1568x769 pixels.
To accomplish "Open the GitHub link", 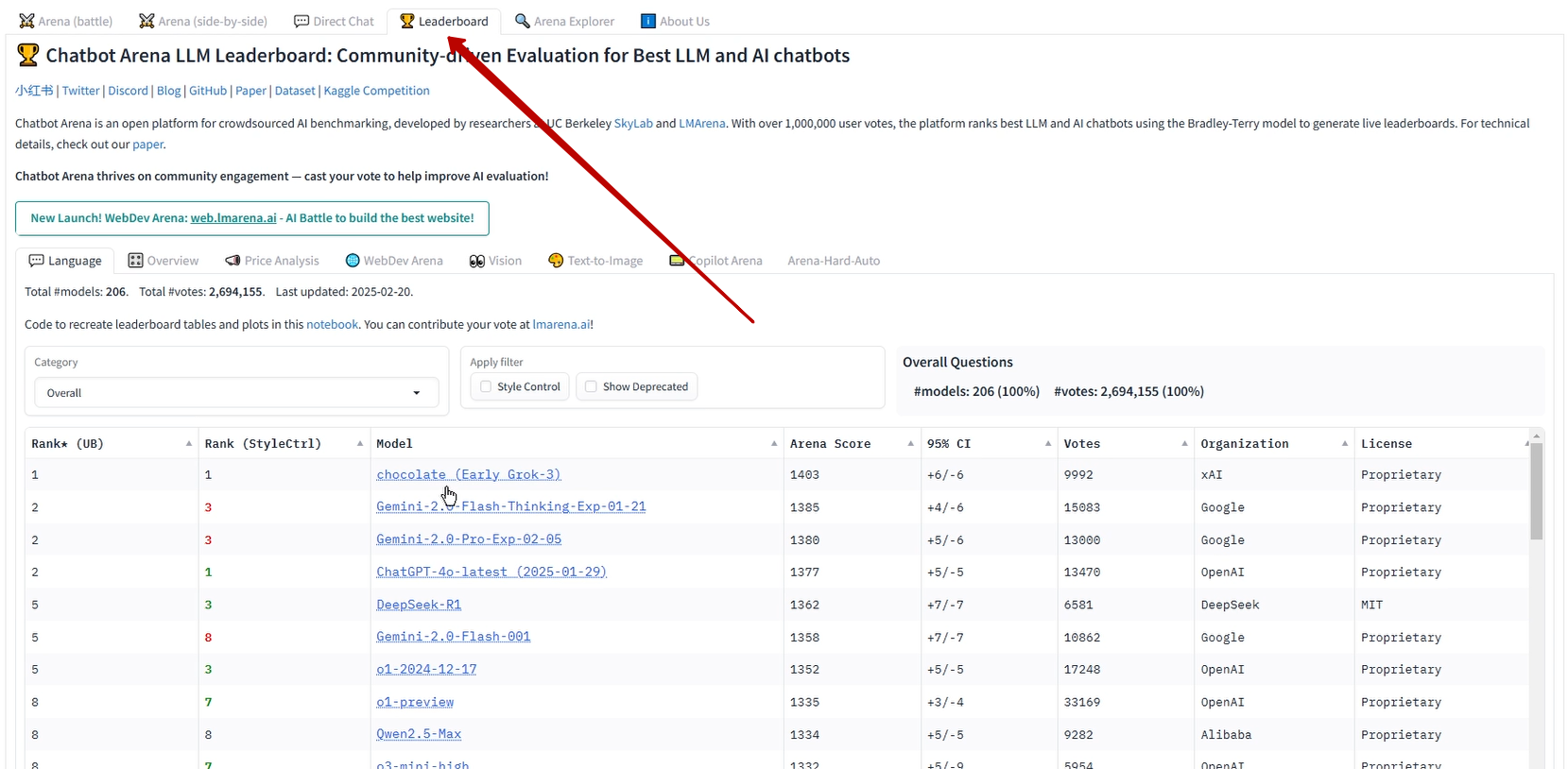I will click(x=208, y=91).
